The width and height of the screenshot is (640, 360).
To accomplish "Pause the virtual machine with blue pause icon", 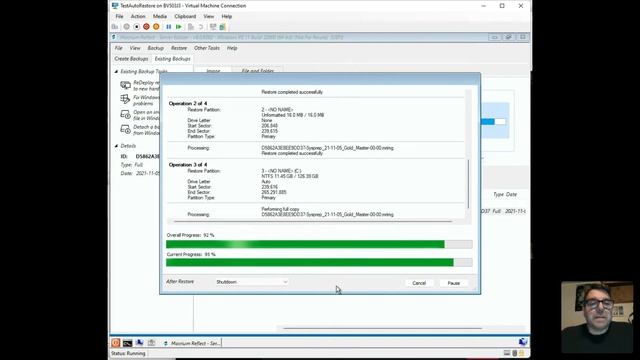I will point(169,27).
